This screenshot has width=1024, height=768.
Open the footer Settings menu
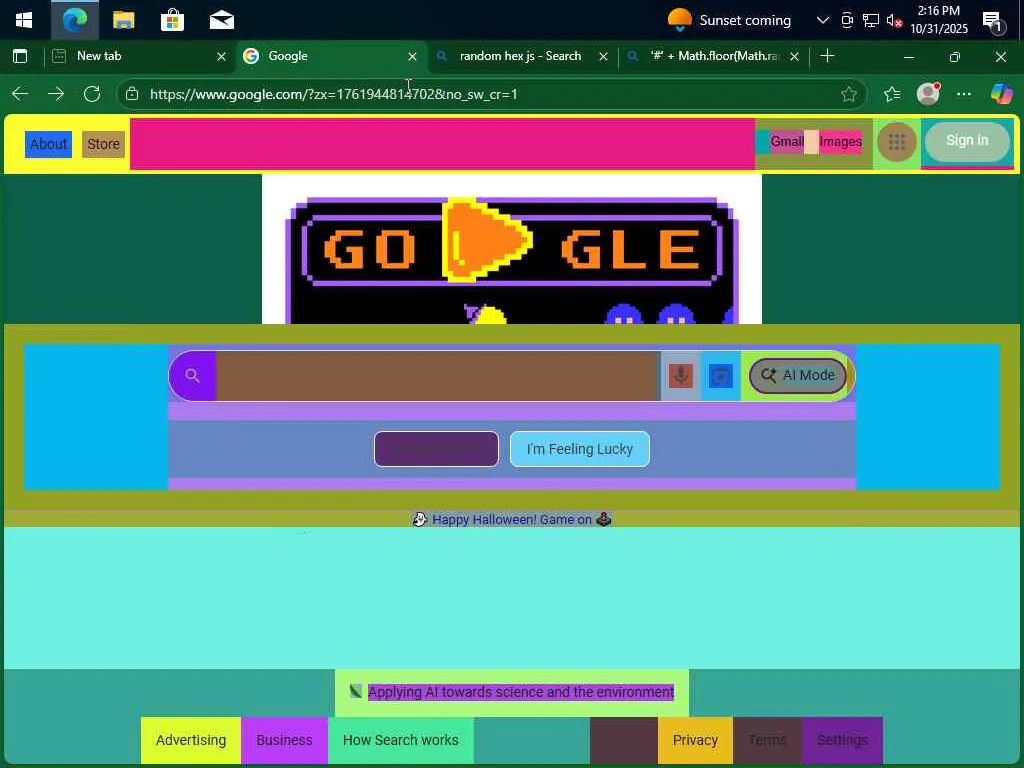[x=842, y=741]
